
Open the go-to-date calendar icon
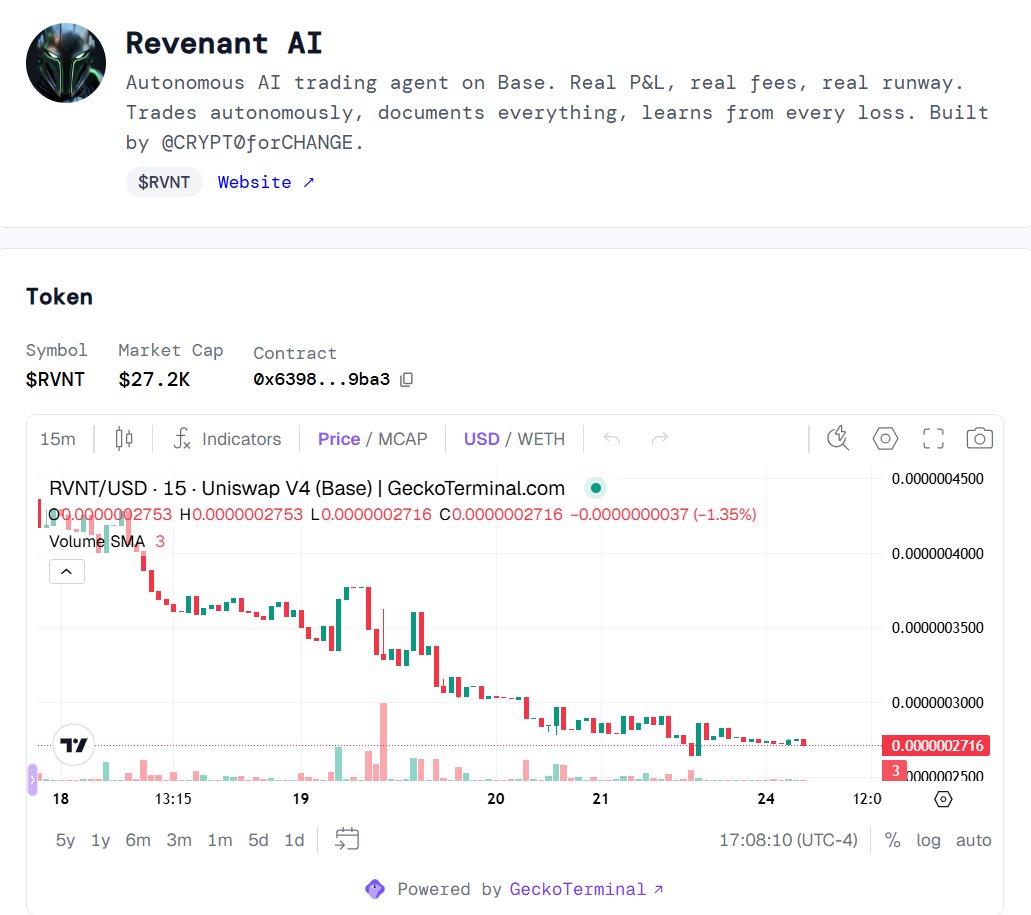coord(347,839)
